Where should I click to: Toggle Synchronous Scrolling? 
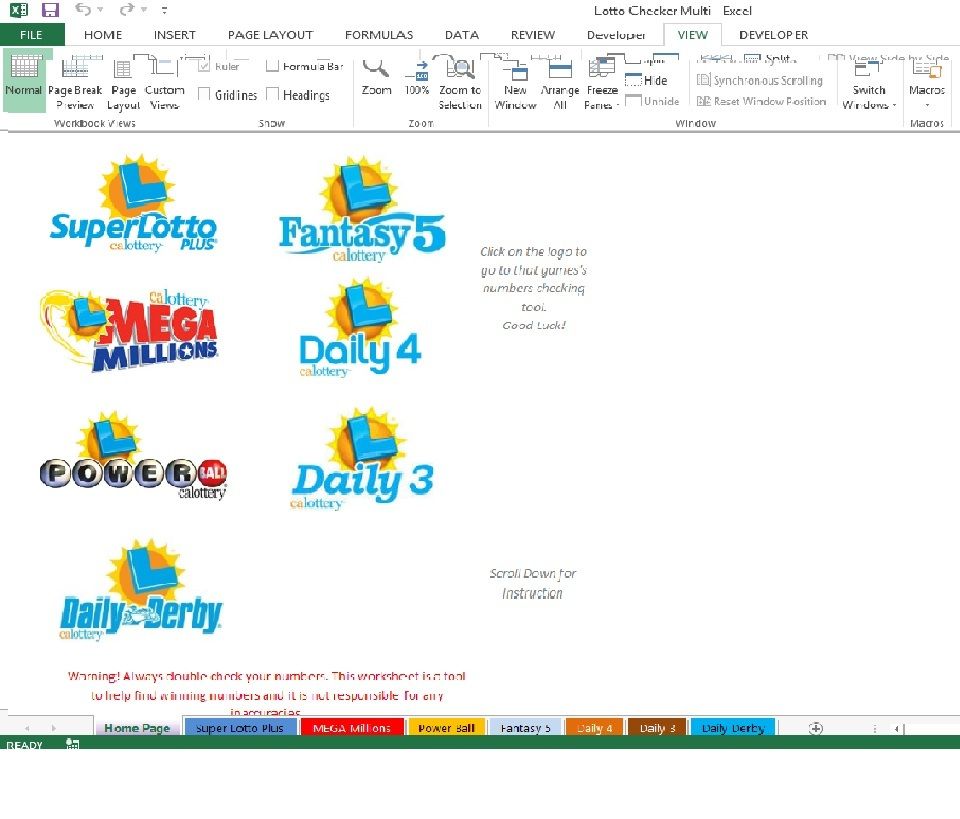[760, 80]
